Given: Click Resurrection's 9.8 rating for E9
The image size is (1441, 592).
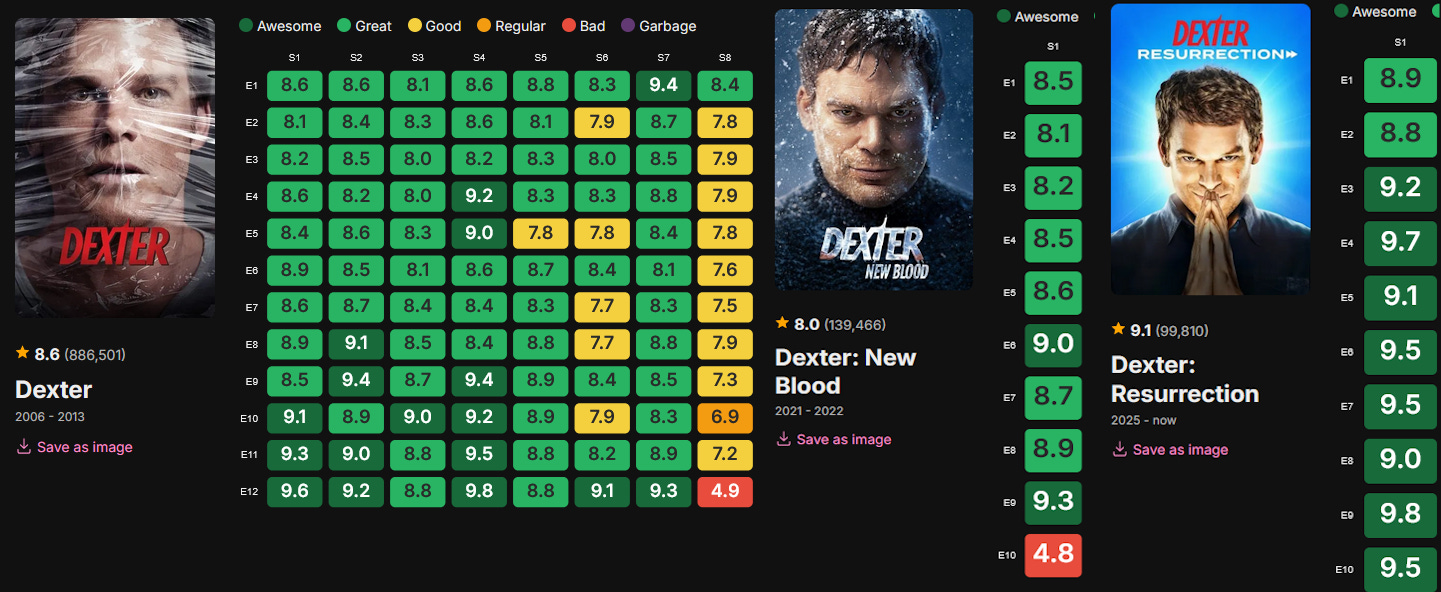Looking at the screenshot, I should (x=1400, y=513).
